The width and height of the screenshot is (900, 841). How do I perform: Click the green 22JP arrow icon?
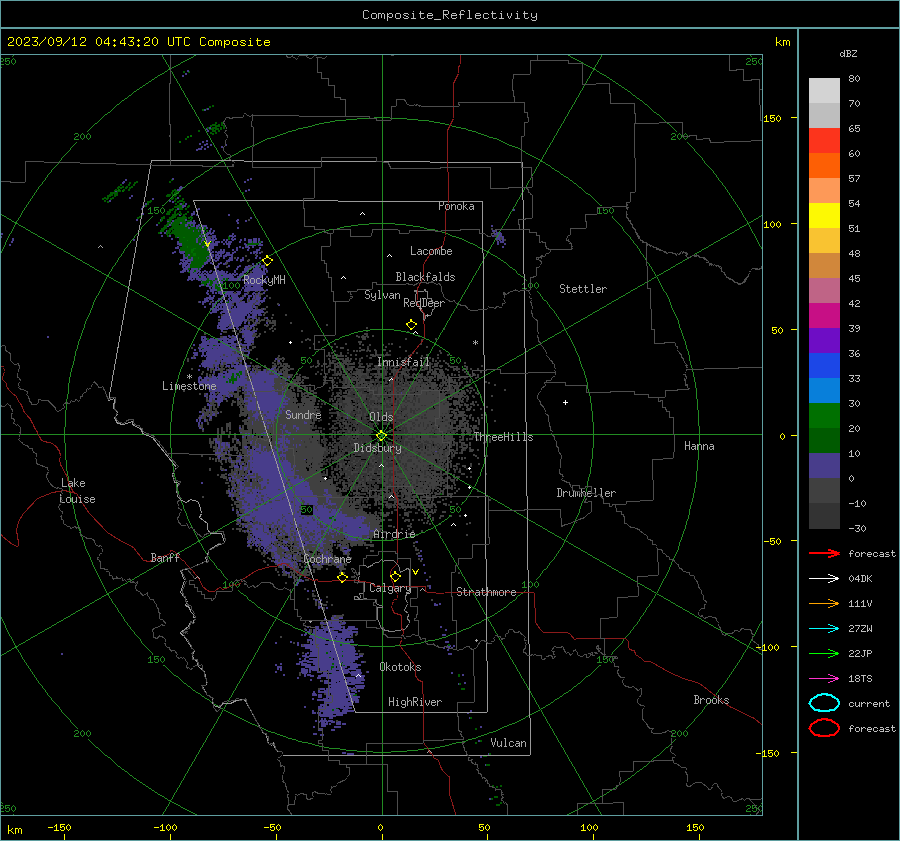[x=824, y=653]
